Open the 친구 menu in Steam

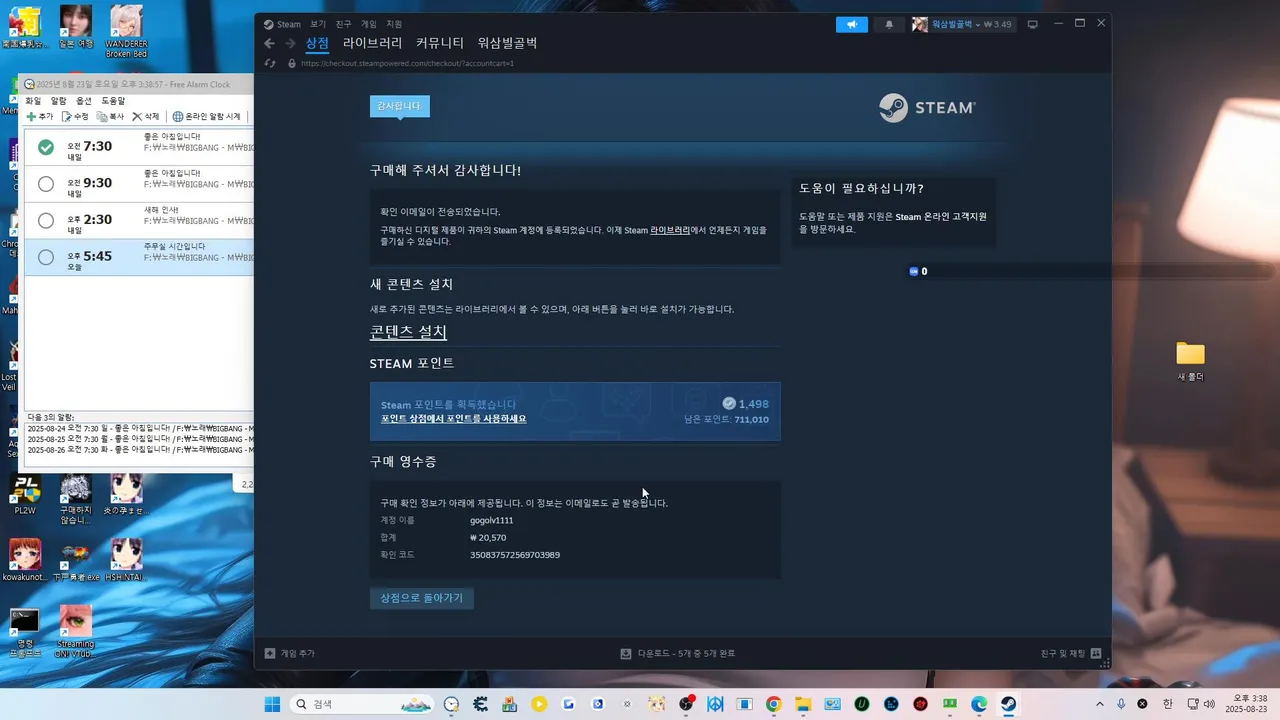(x=344, y=24)
